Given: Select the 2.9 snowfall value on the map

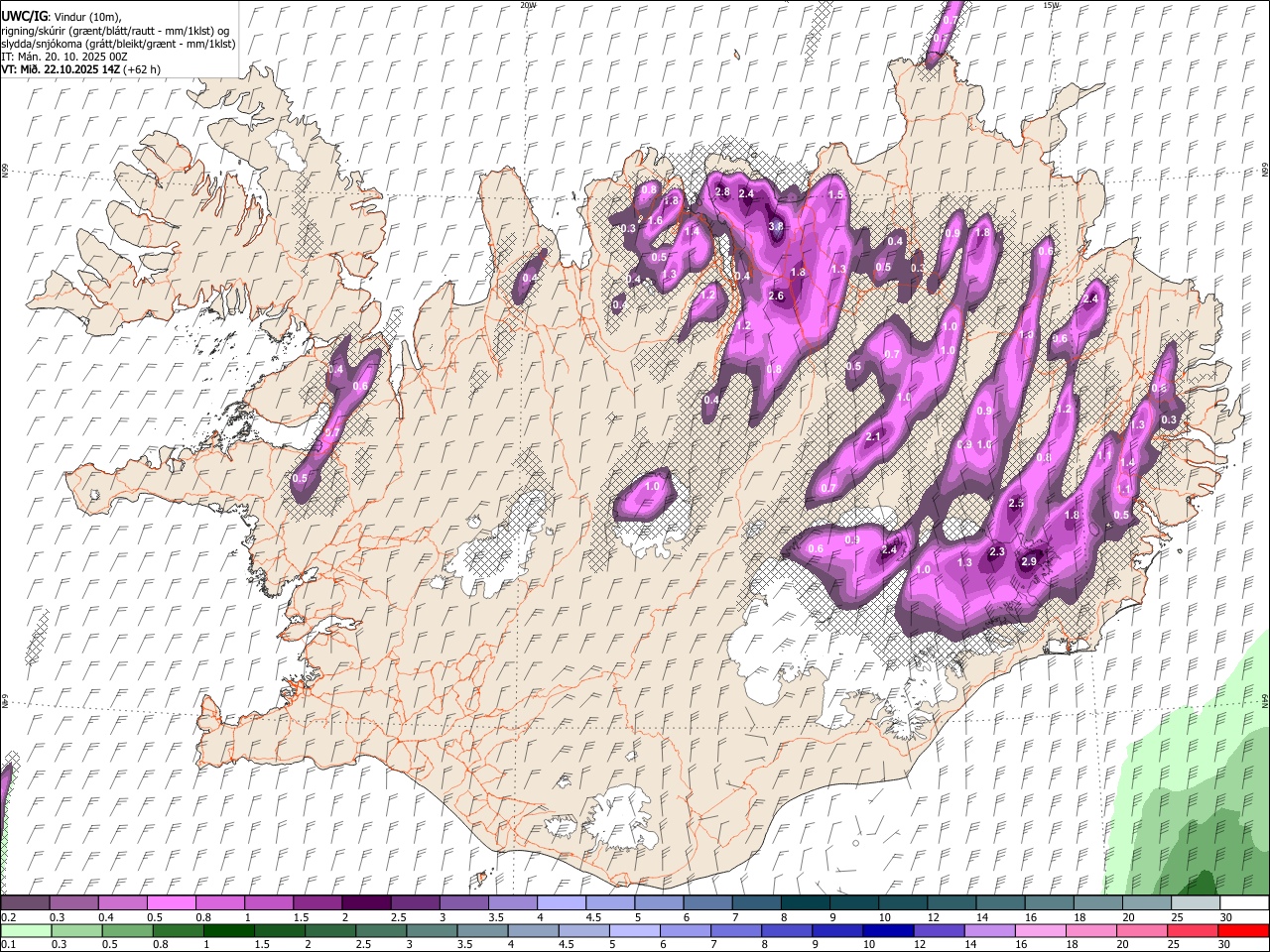Looking at the screenshot, I should click(x=1029, y=562).
